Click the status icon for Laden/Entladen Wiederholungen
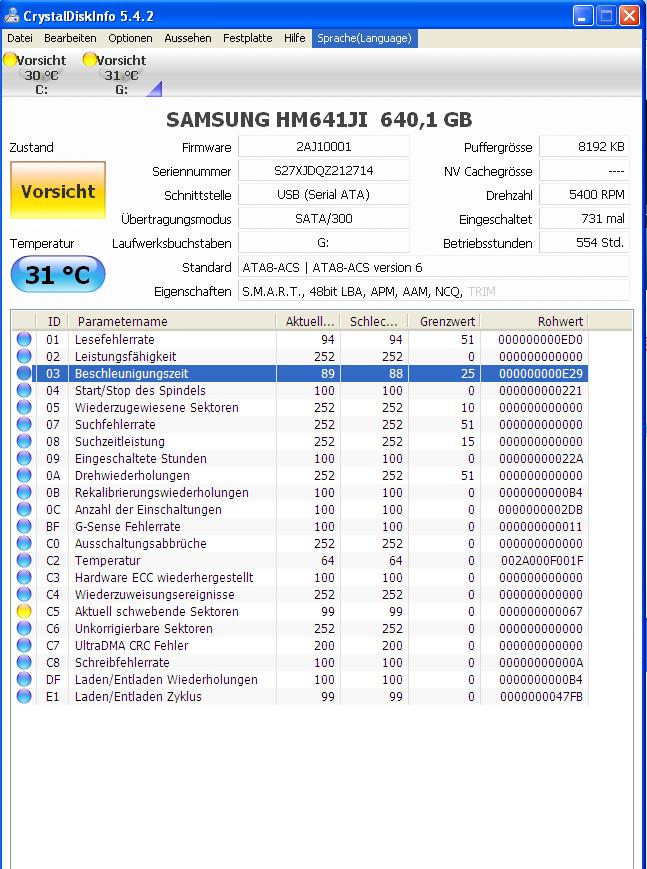Screen dimensions: 647x869 24,679
